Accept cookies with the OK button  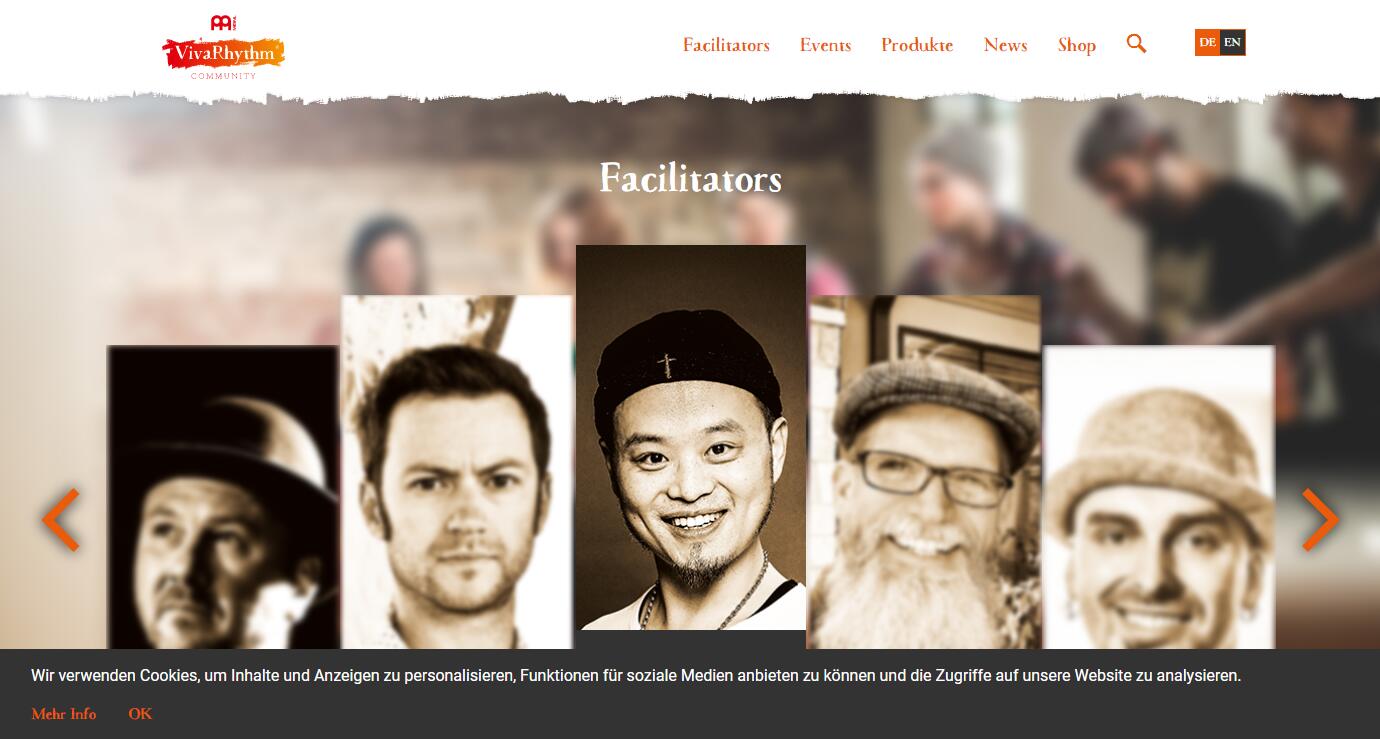coord(140,714)
